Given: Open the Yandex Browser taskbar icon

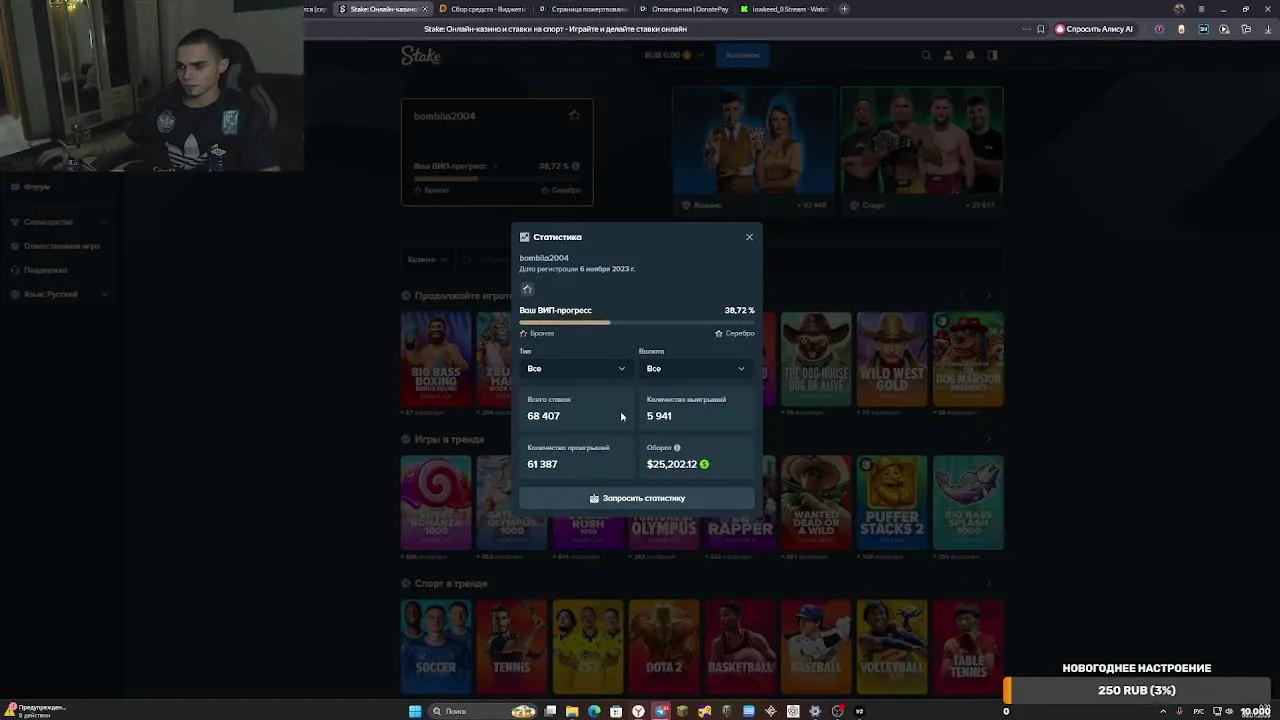Looking at the screenshot, I should tap(638, 711).
